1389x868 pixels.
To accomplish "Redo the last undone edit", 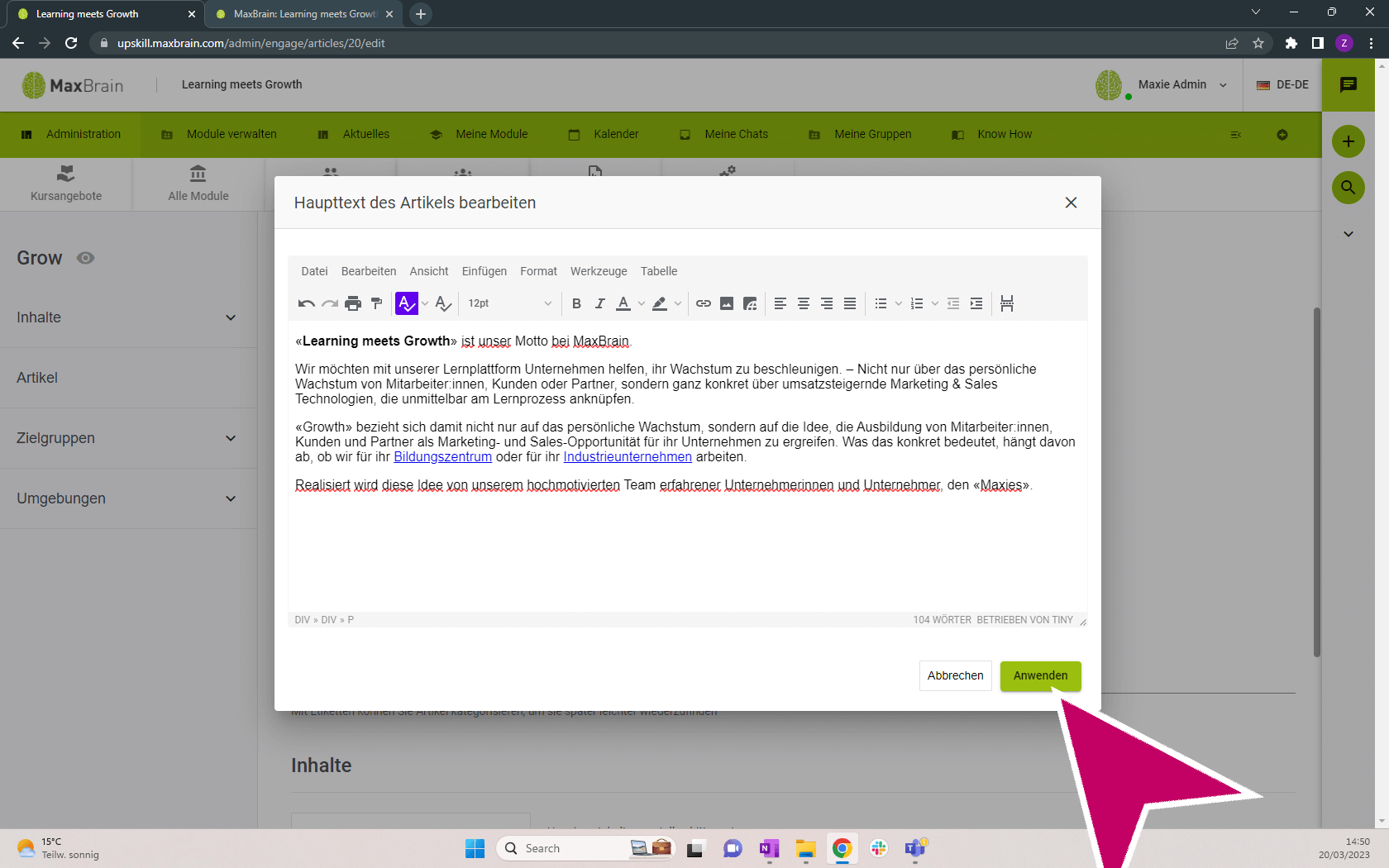I will tap(330, 303).
